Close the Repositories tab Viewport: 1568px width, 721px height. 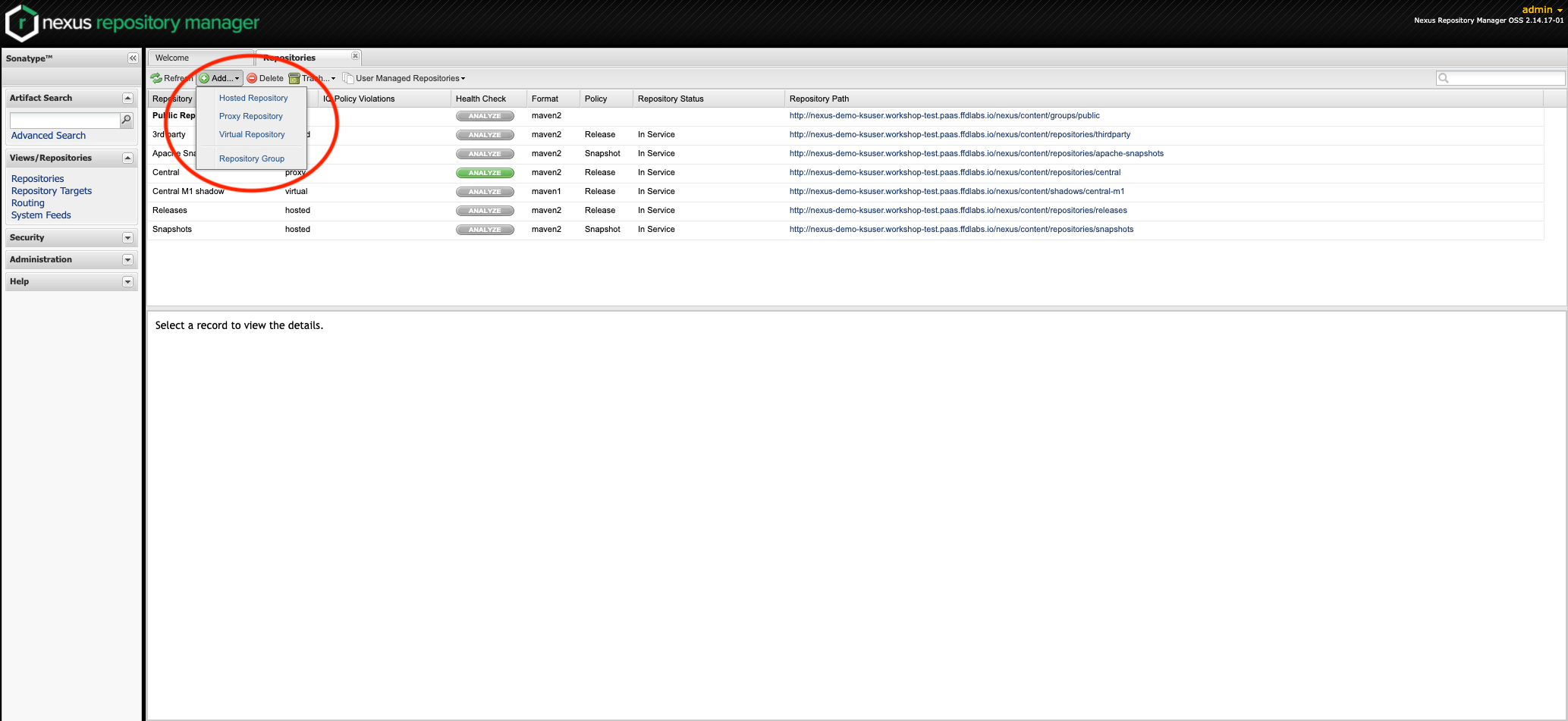coord(355,56)
